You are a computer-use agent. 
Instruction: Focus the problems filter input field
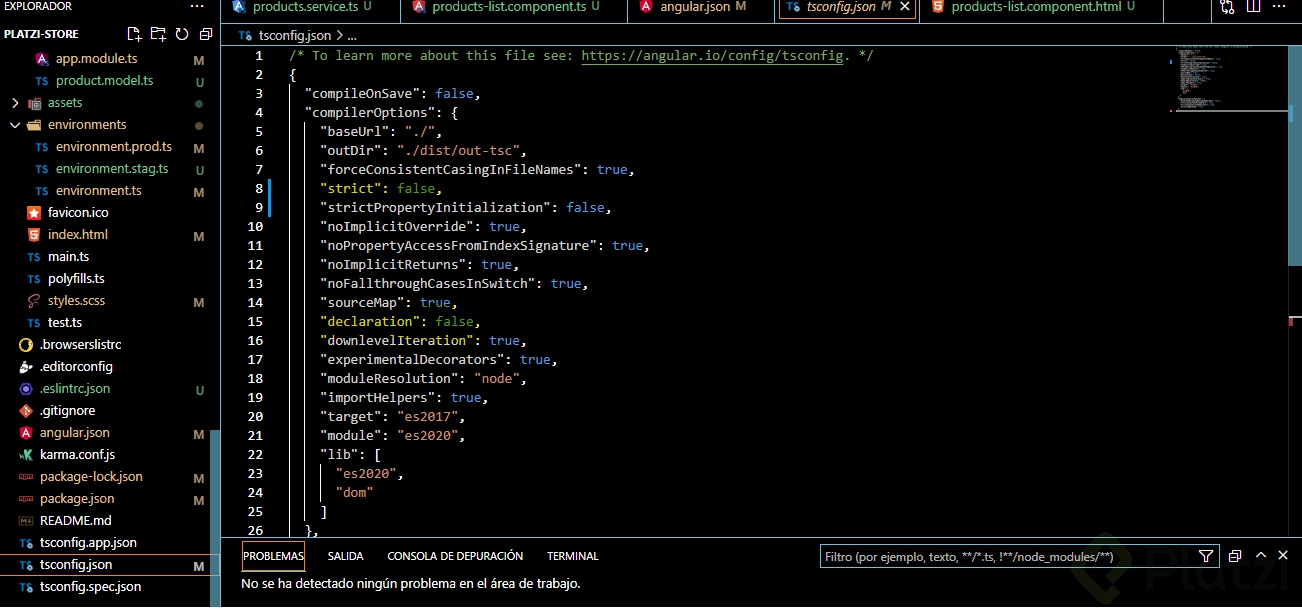click(x=1008, y=556)
